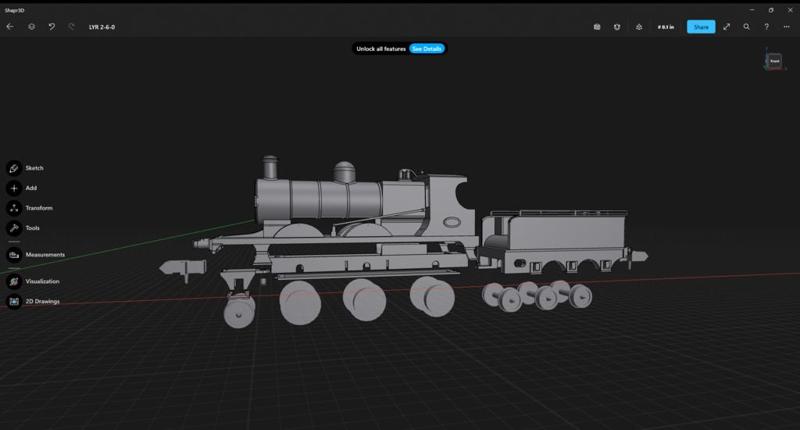The height and width of the screenshot is (430, 800).
Task: Undo the last action
Action: pyautogui.click(x=52, y=27)
